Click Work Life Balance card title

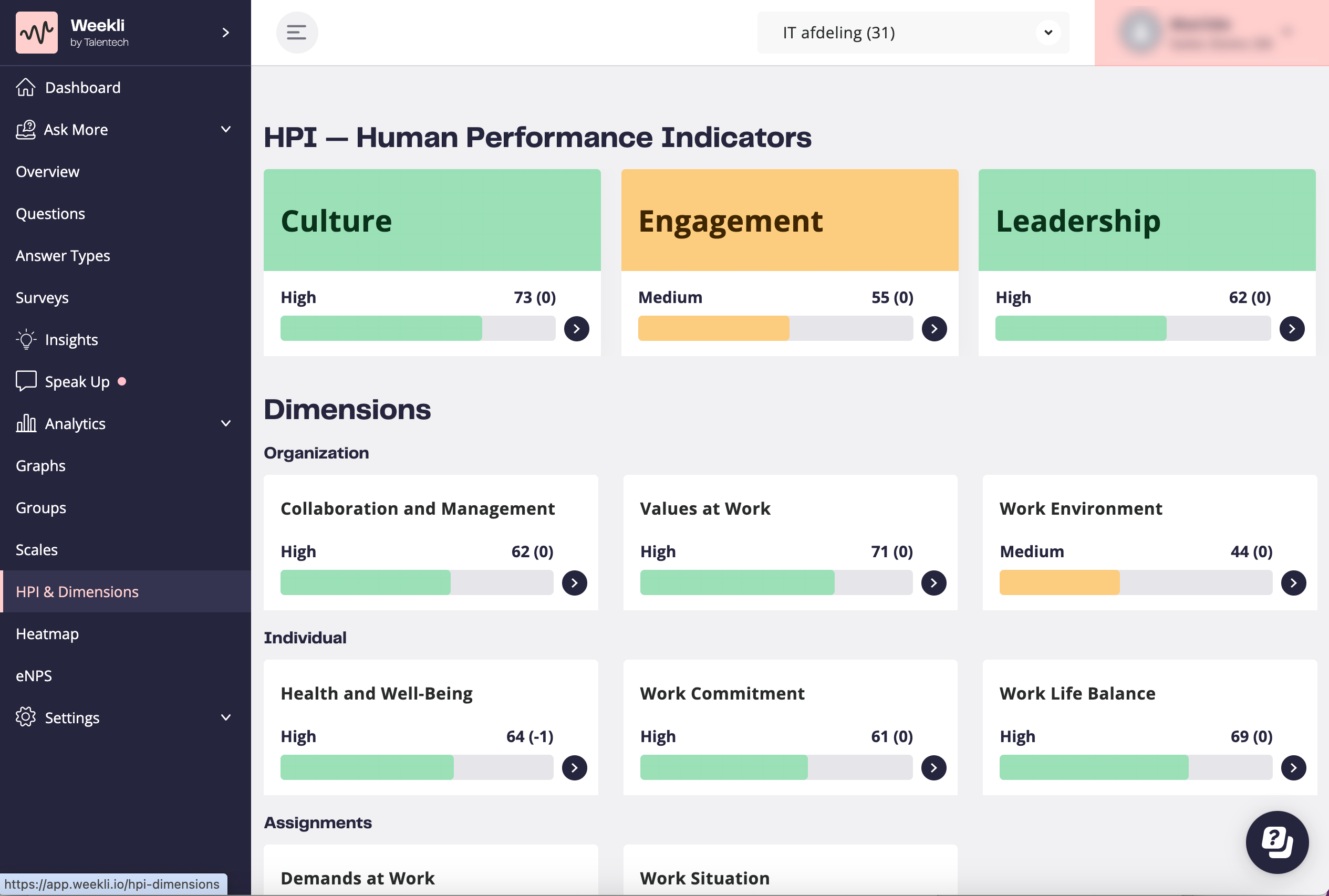point(1077,694)
